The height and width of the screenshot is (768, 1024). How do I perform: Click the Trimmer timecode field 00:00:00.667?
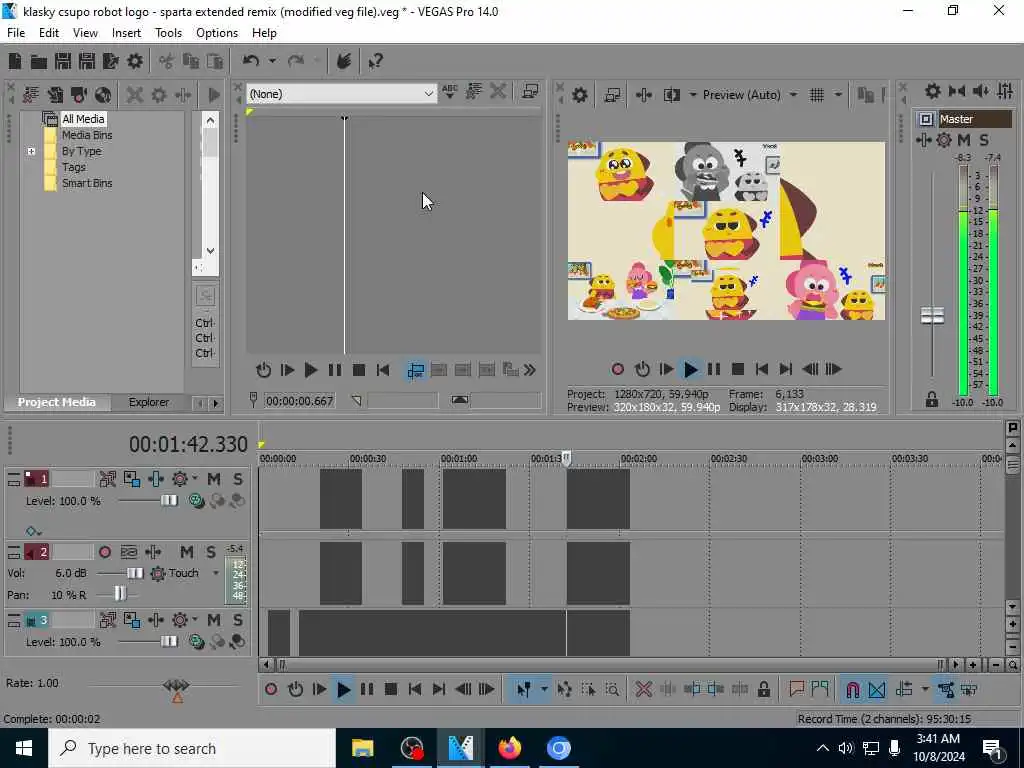(300, 401)
